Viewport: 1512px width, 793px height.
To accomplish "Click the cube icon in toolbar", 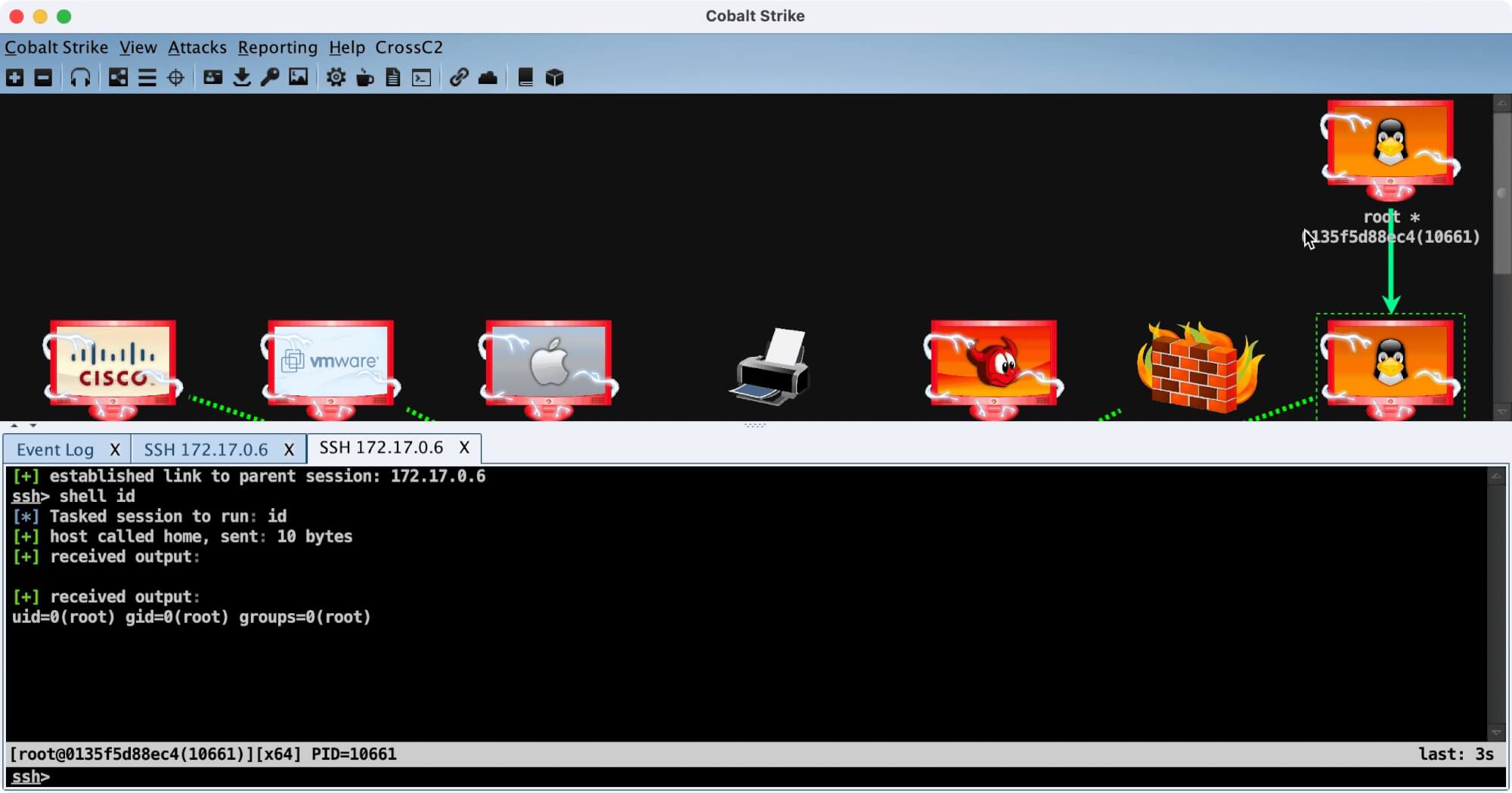I will coord(555,78).
